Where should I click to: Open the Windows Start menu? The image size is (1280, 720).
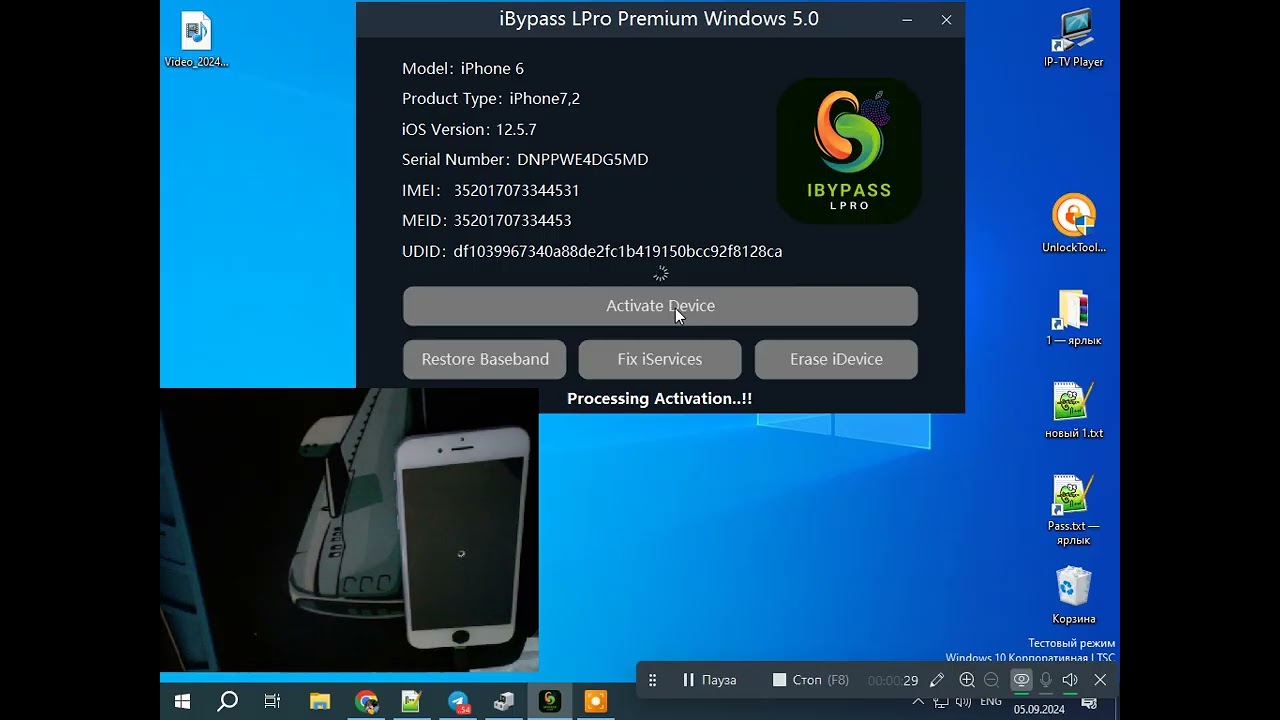pyautogui.click(x=182, y=700)
